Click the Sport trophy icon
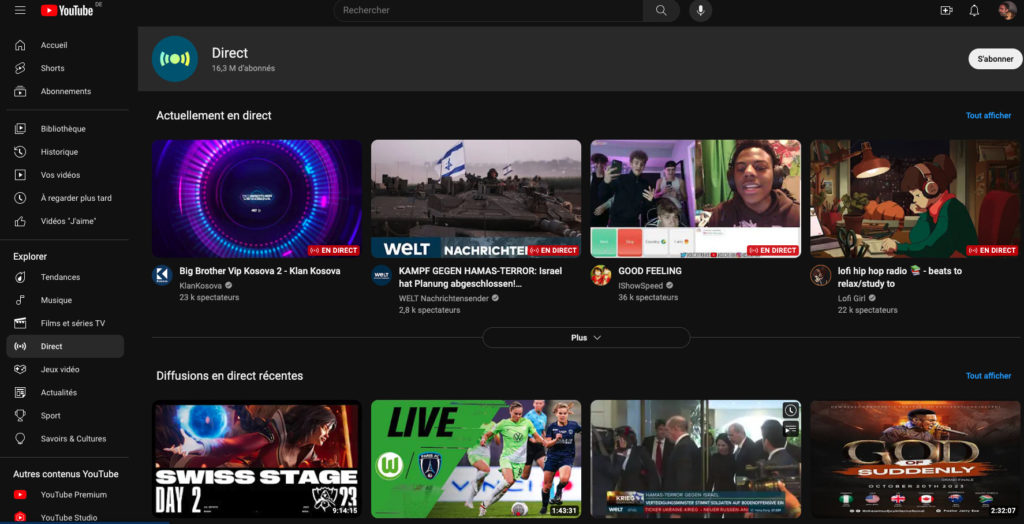1024x524 pixels. pyautogui.click(x=20, y=416)
